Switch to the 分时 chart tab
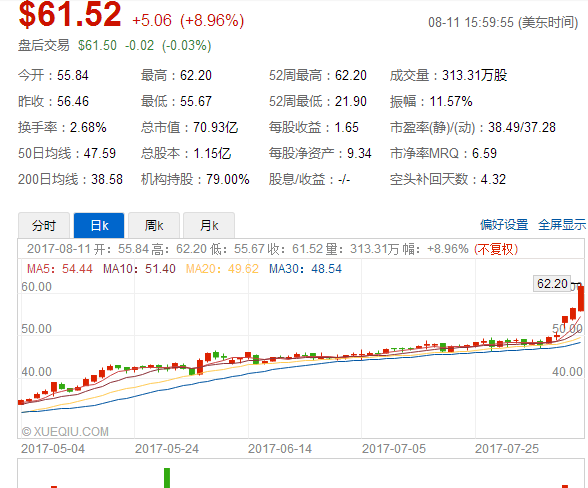Image resolution: width=588 pixels, height=488 pixels. [44, 225]
